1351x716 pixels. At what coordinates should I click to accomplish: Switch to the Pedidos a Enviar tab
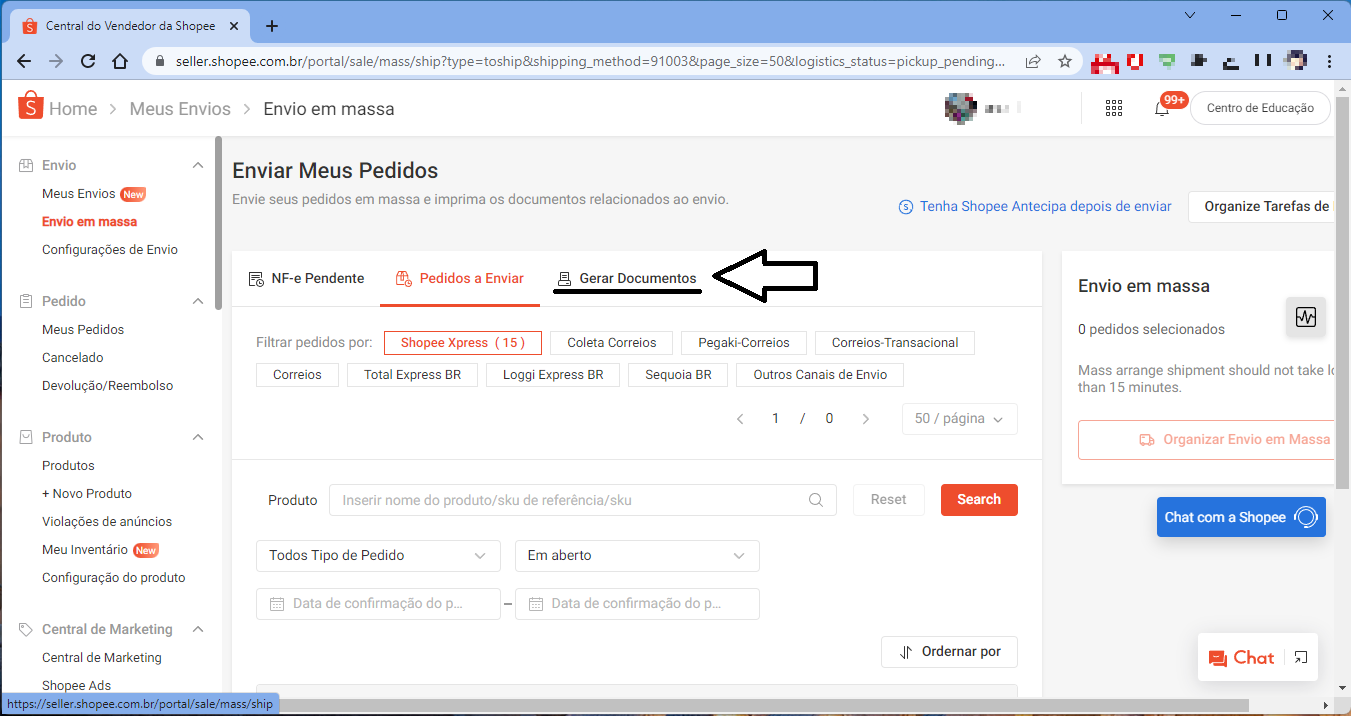point(460,279)
